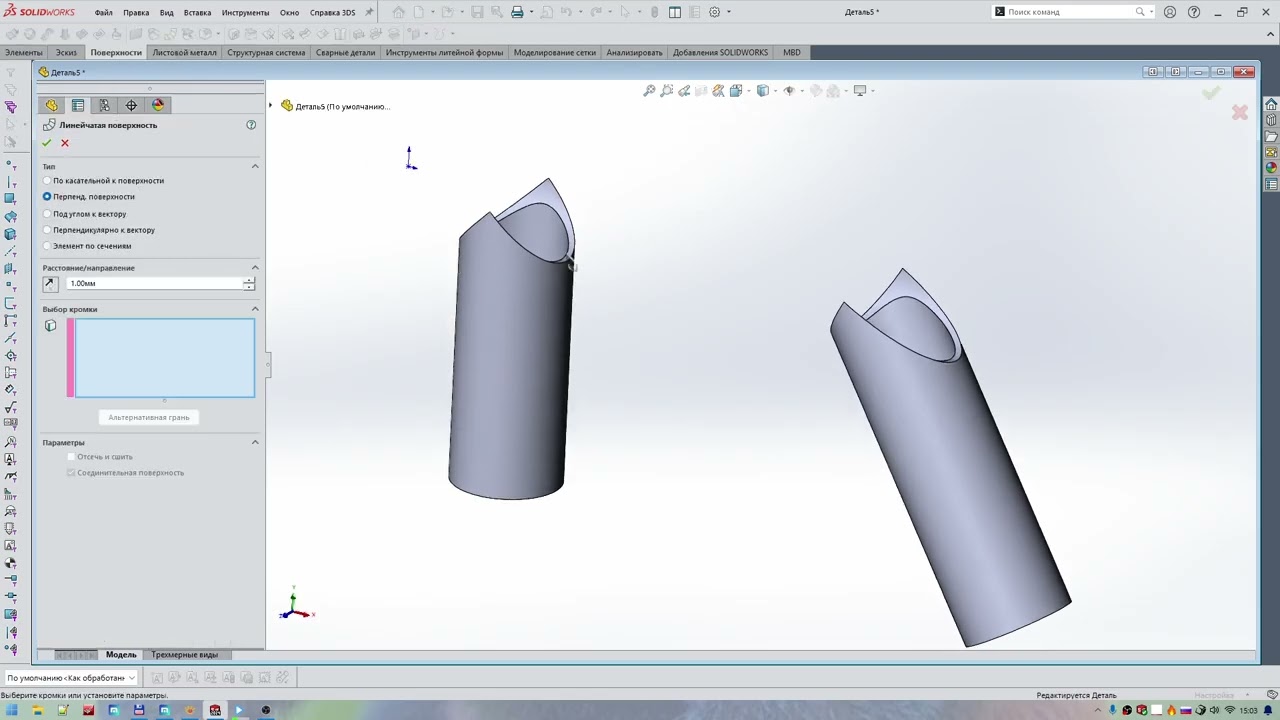1280x720 pixels.
Task: Select 'Перпенд. поверхности' radio option
Action: 89,197
